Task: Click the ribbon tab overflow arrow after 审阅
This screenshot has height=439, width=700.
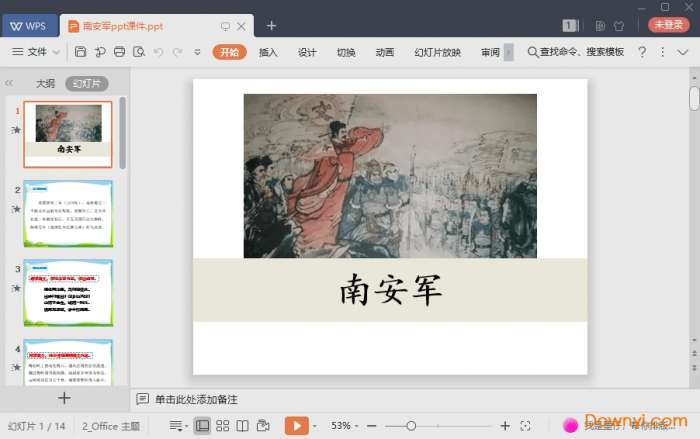Action: point(508,52)
